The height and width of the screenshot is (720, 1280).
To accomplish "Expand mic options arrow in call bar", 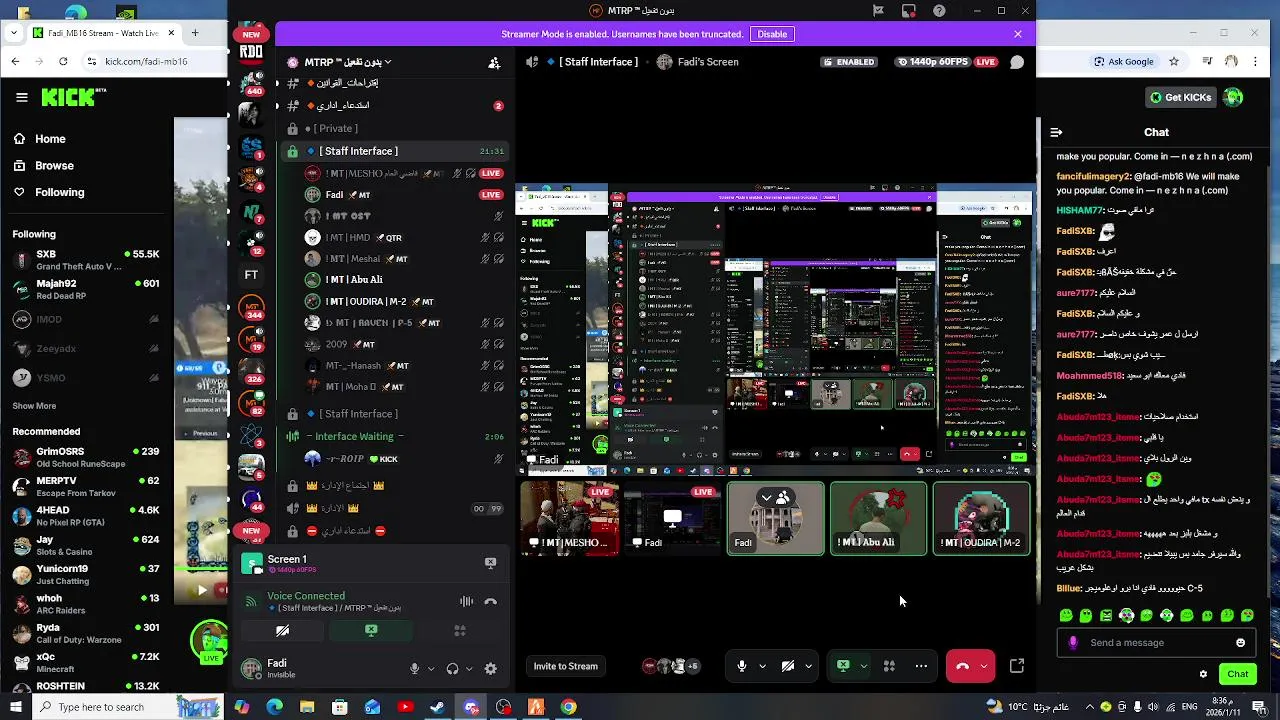I will pyautogui.click(x=762, y=666).
